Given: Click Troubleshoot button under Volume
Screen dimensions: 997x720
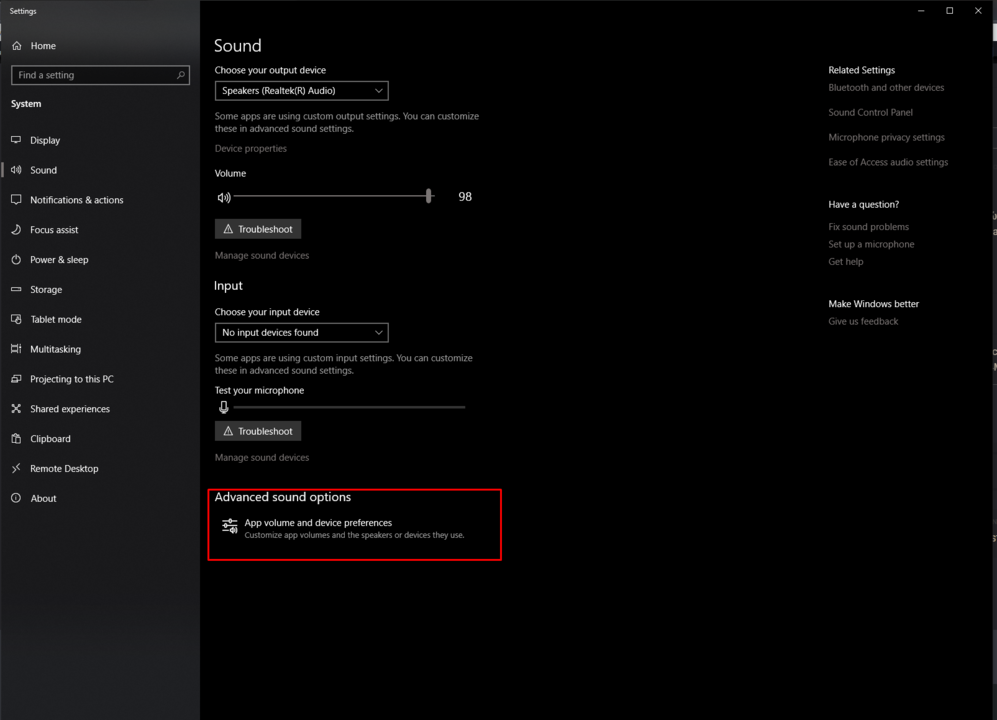Looking at the screenshot, I should (258, 229).
